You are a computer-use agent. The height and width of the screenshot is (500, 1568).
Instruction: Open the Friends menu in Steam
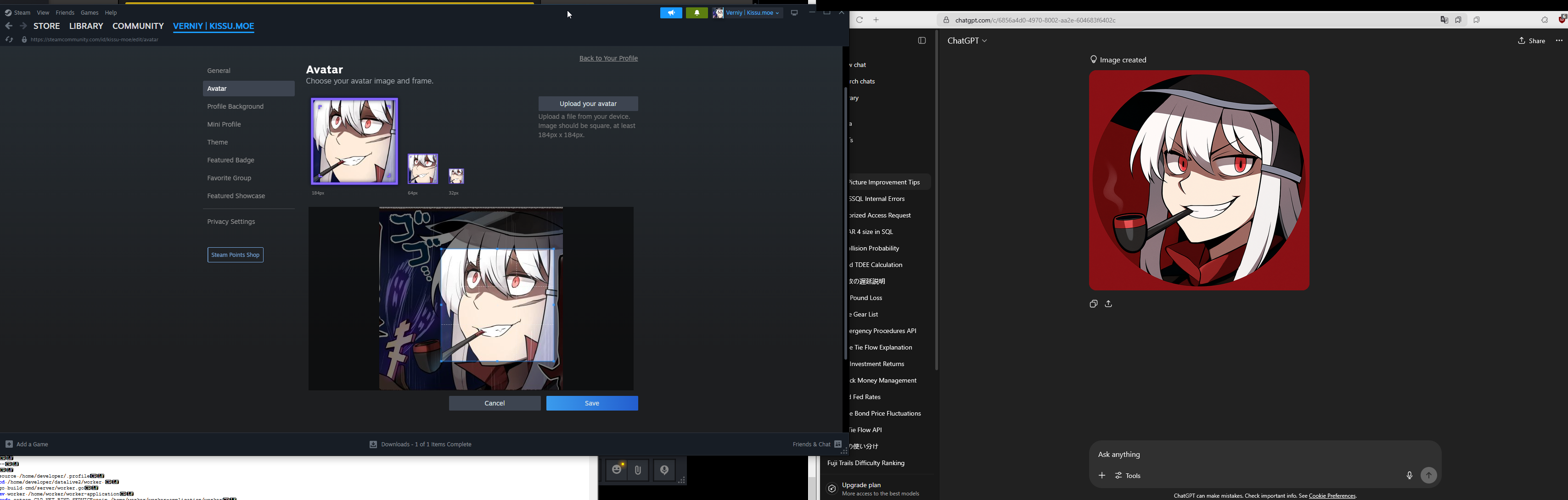click(x=65, y=13)
